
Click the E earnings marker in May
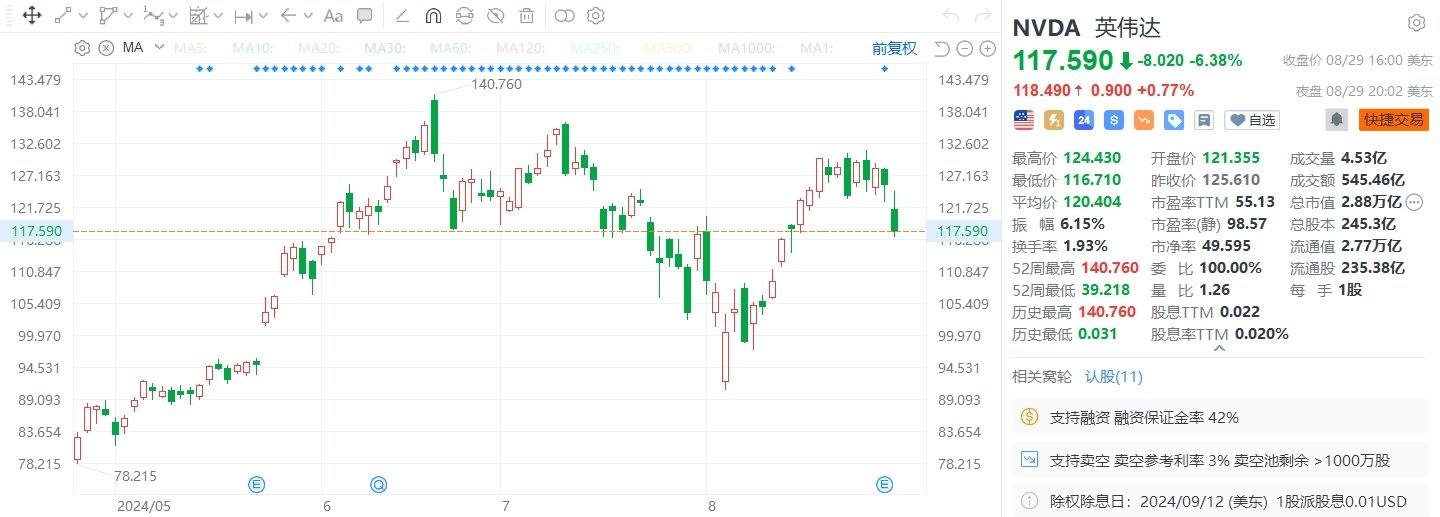[257, 485]
